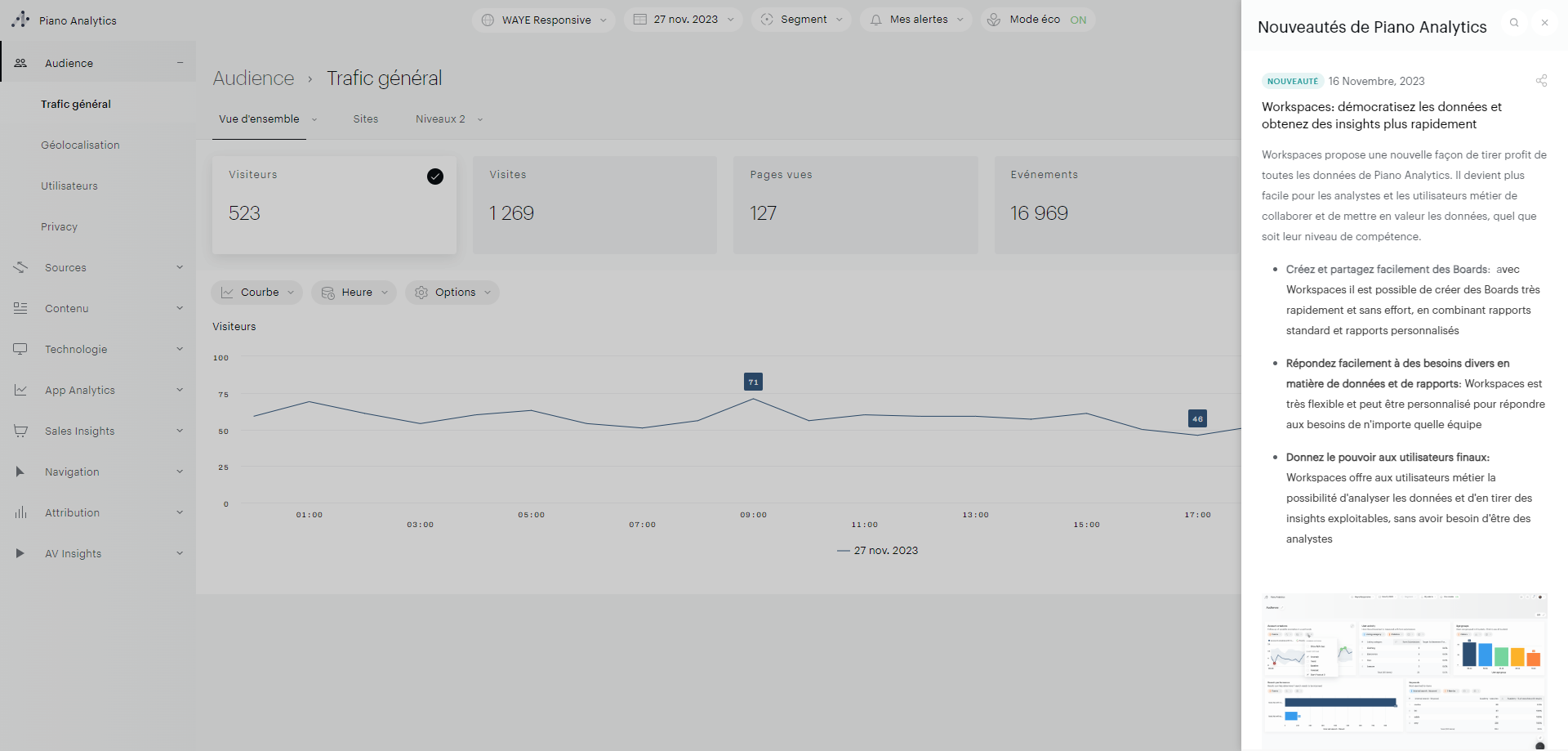
Task: Open the chart Options button
Action: pyautogui.click(x=452, y=293)
